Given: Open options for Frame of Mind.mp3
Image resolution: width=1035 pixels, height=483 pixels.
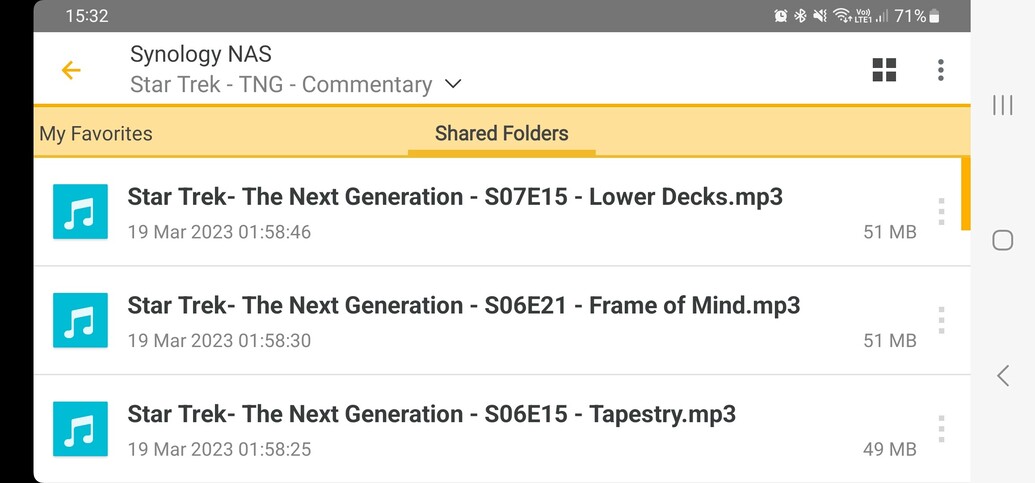Looking at the screenshot, I should 941,320.
